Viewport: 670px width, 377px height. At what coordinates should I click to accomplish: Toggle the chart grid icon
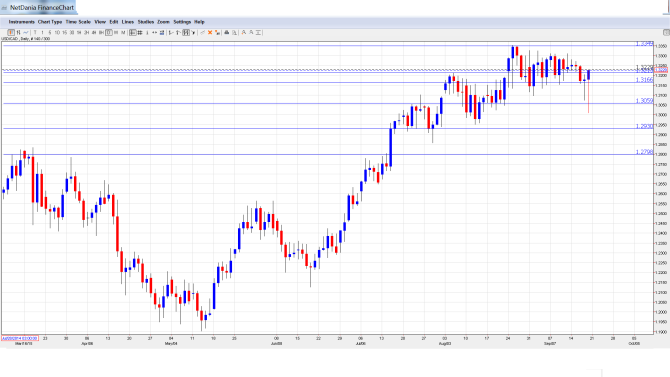[140, 32]
